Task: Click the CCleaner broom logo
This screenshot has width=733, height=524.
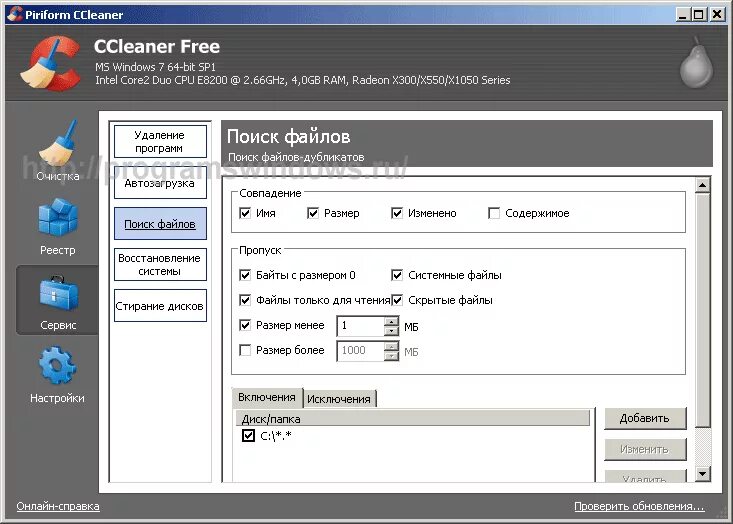Action: pos(50,63)
